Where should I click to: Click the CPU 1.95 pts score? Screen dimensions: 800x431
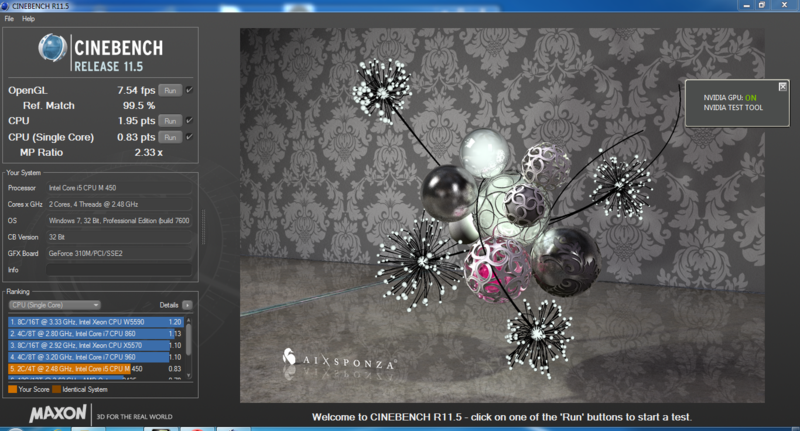point(136,121)
